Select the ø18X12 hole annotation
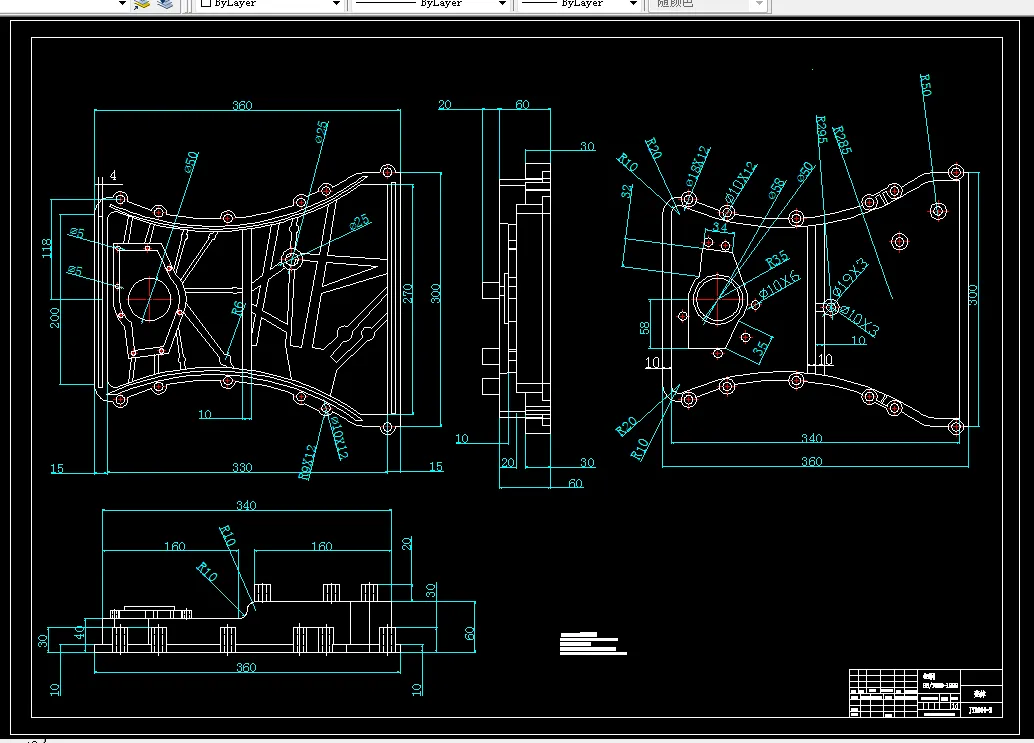 click(697, 165)
